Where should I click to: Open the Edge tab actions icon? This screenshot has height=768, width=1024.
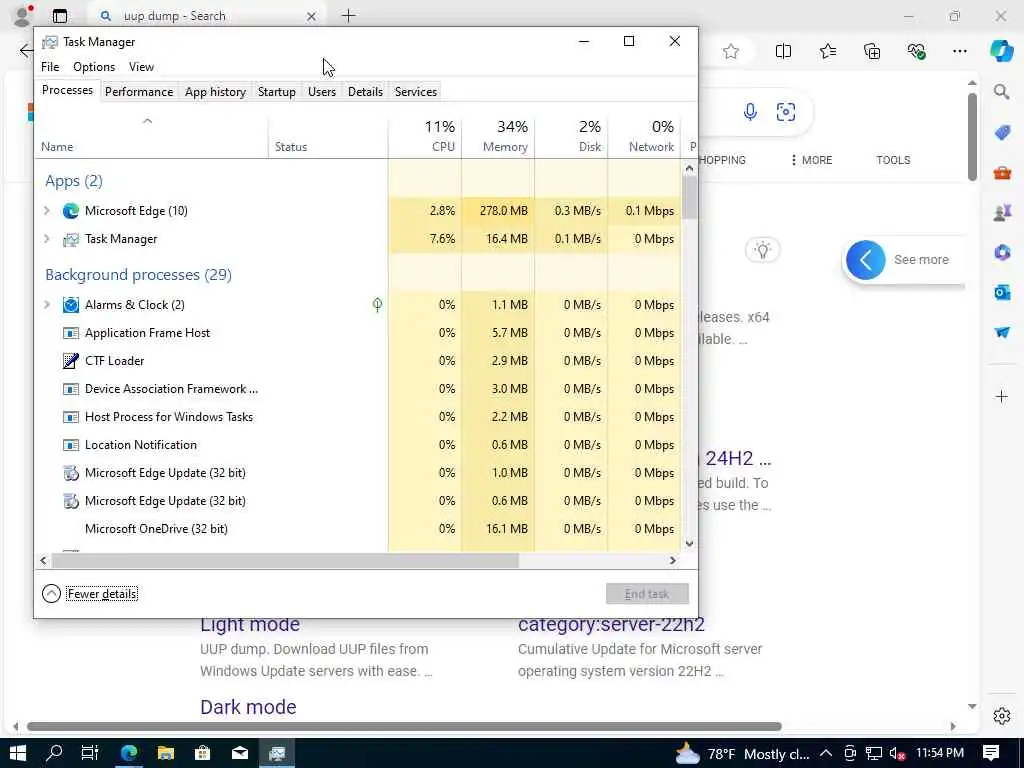tap(59, 16)
